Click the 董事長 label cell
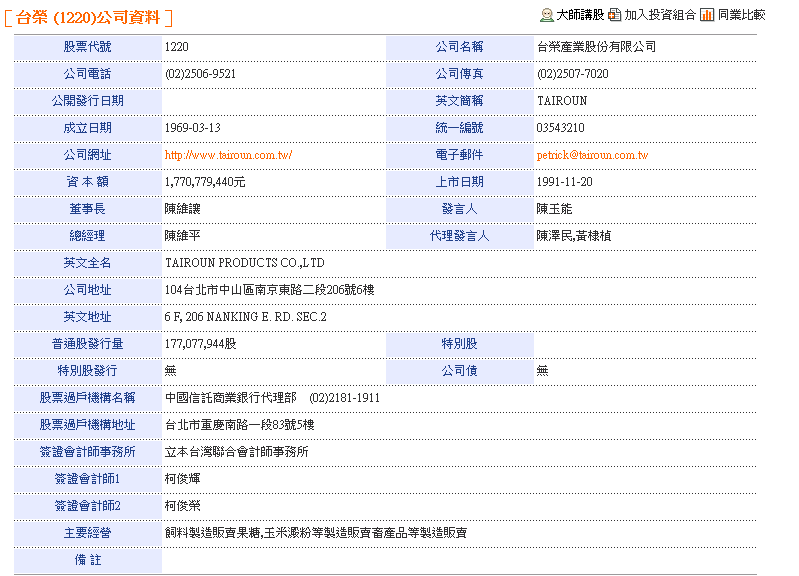This screenshot has width=799, height=576. click(x=88, y=209)
